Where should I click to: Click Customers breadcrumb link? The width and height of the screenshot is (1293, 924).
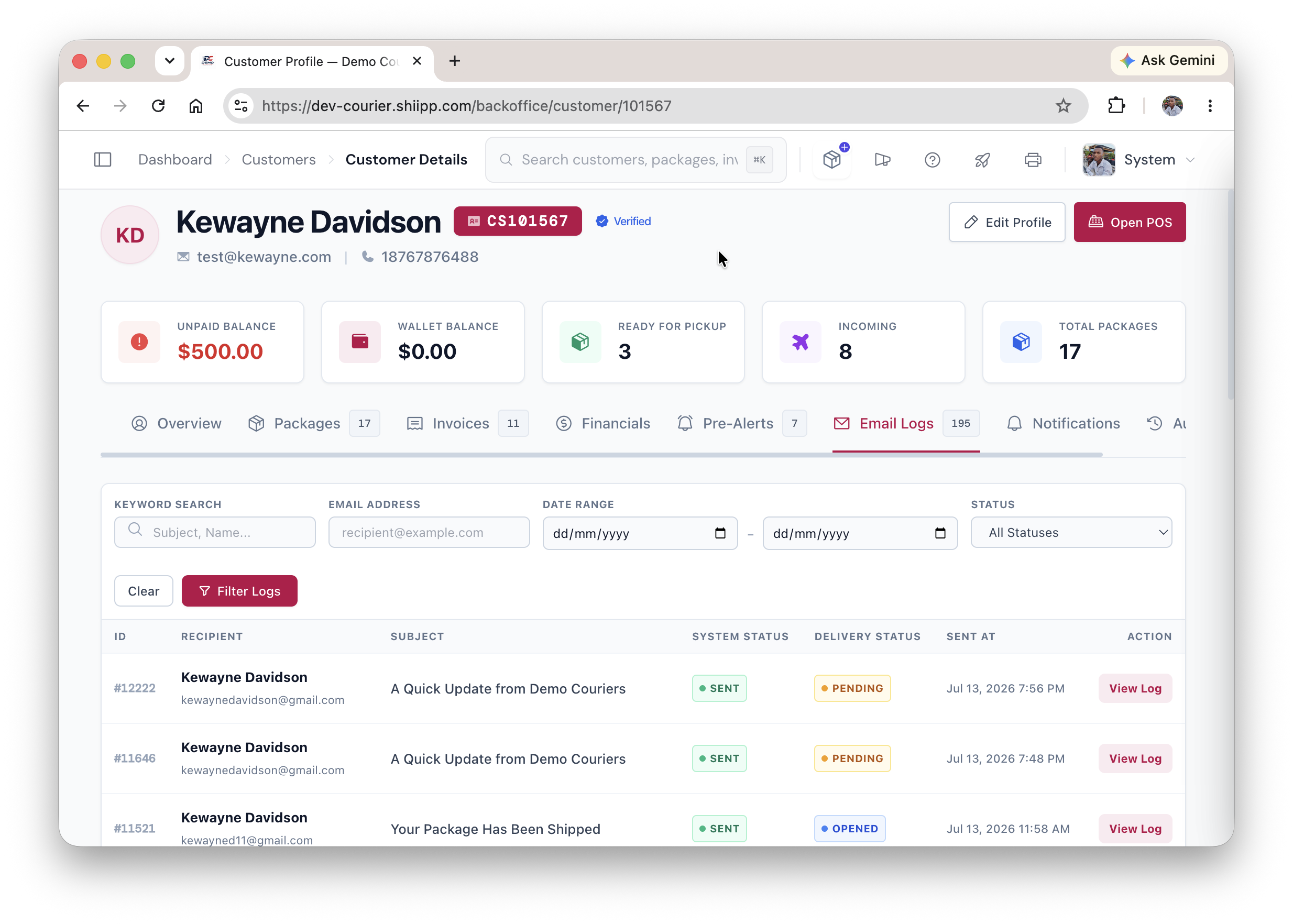[x=279, y=159]
